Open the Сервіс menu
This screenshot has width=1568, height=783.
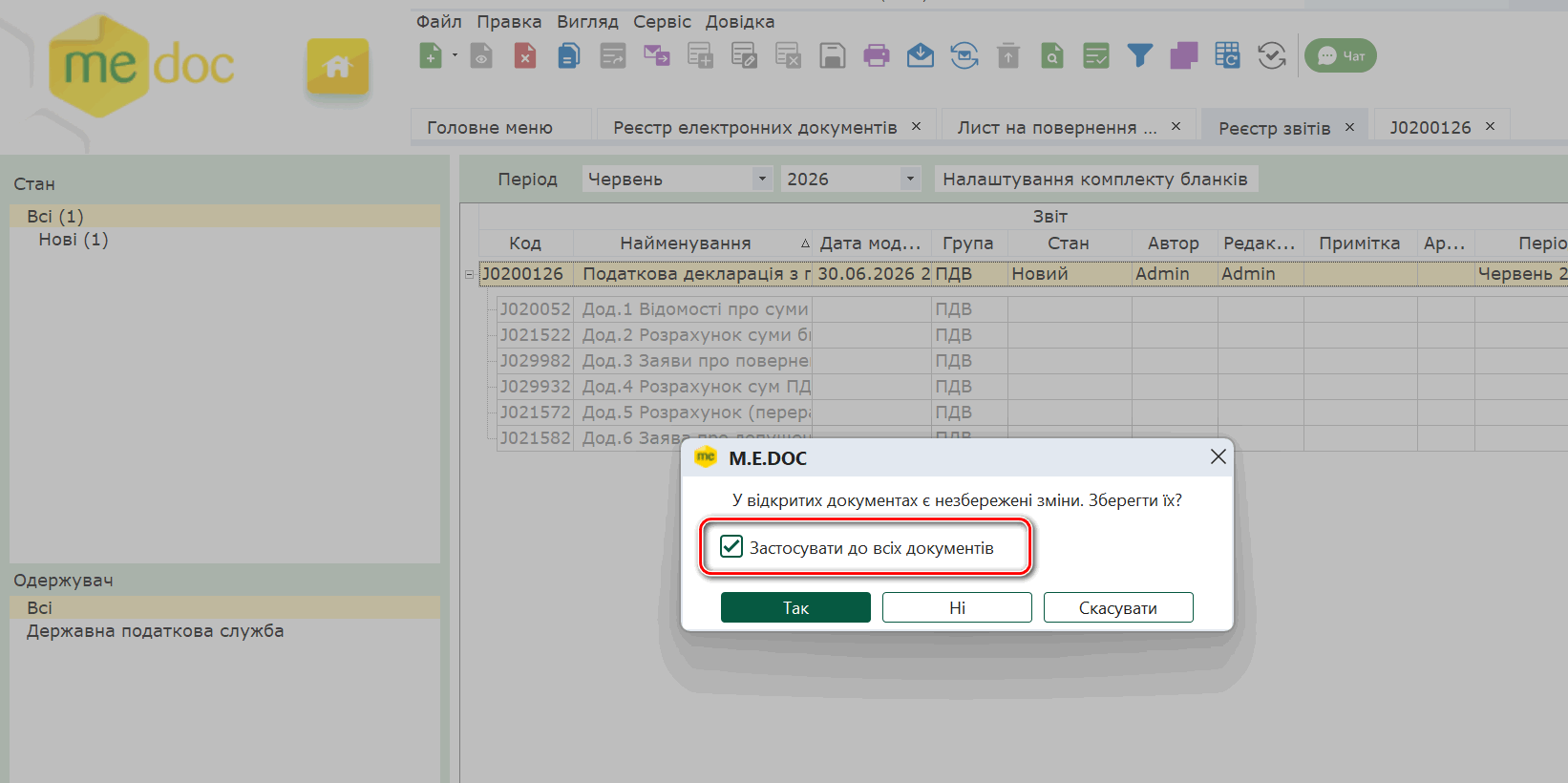[x=662, y=21]
